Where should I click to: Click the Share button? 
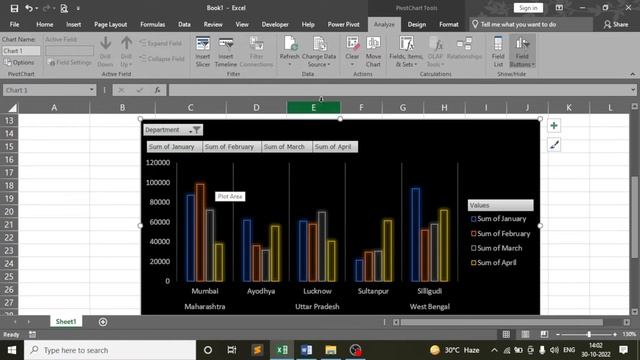coord(616,24)
